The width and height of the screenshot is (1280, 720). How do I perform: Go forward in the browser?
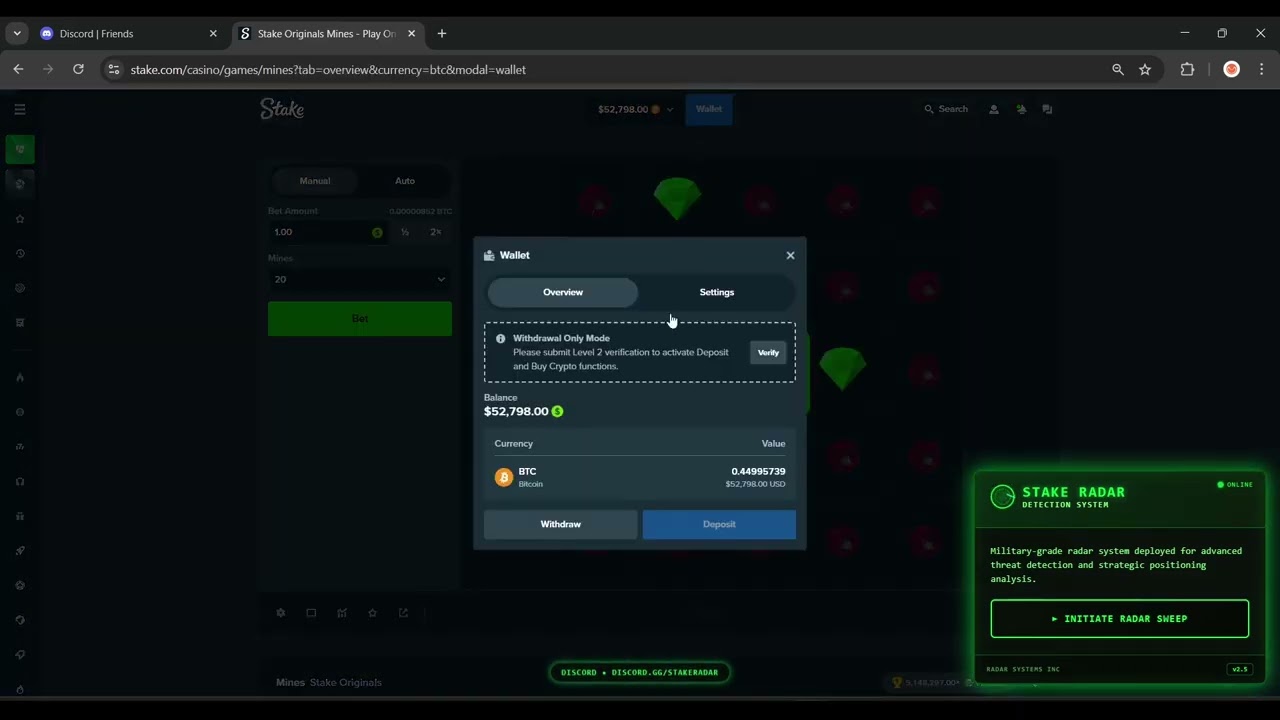coord(48,69)
